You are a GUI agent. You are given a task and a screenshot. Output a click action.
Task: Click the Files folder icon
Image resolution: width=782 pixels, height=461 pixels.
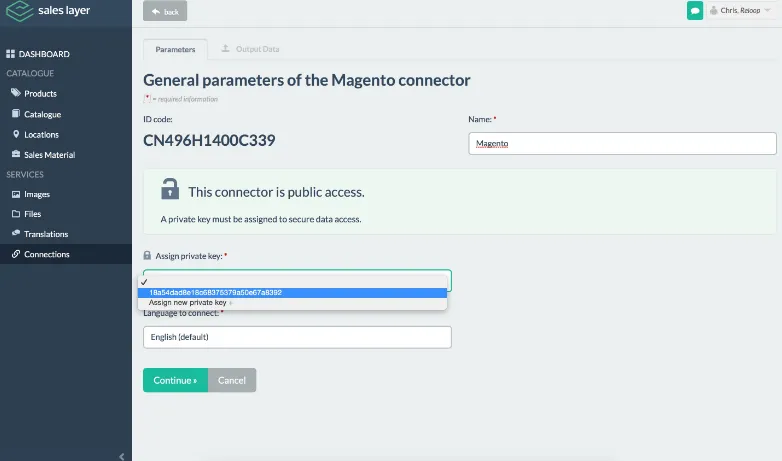(x=16, y=214)
